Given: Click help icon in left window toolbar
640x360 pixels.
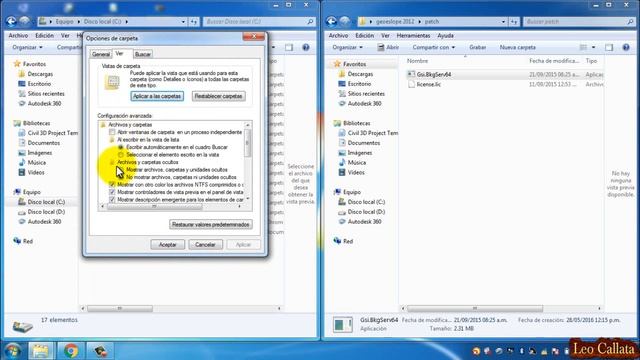Looking at the screenshot, I should [x=306, y=47].
